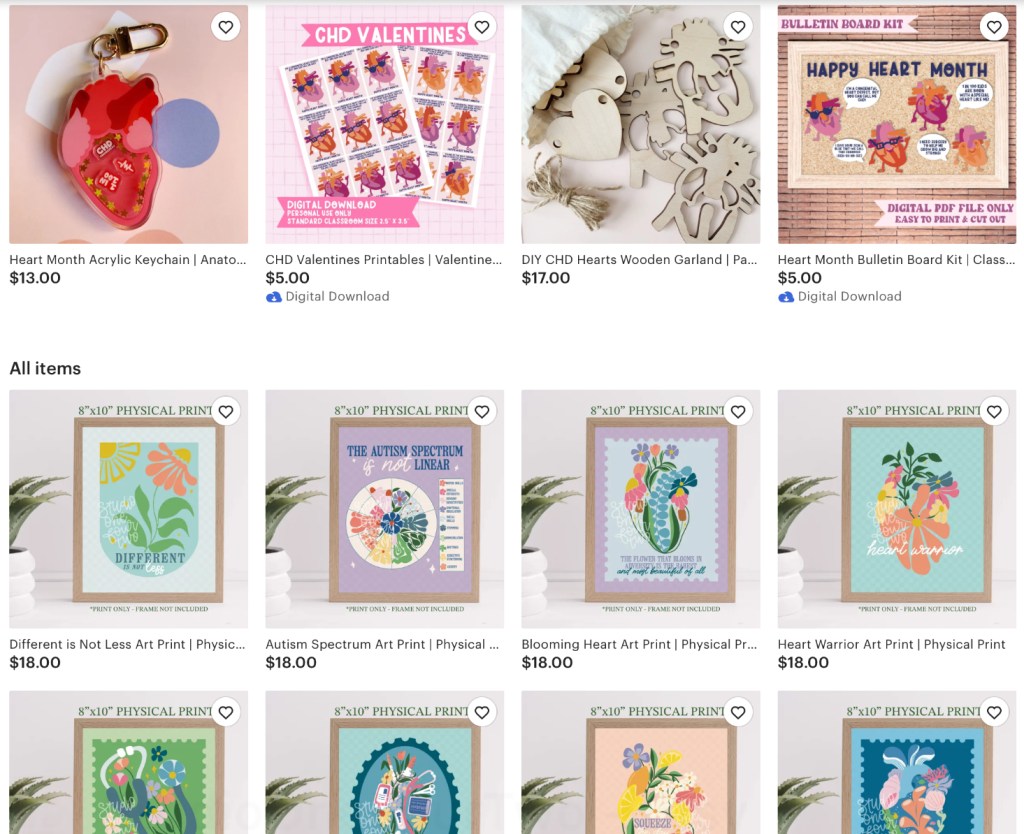Favorite the green stethoscope stamp print
This screenshot has height=834, width=1024.
(x=226, y=712)
